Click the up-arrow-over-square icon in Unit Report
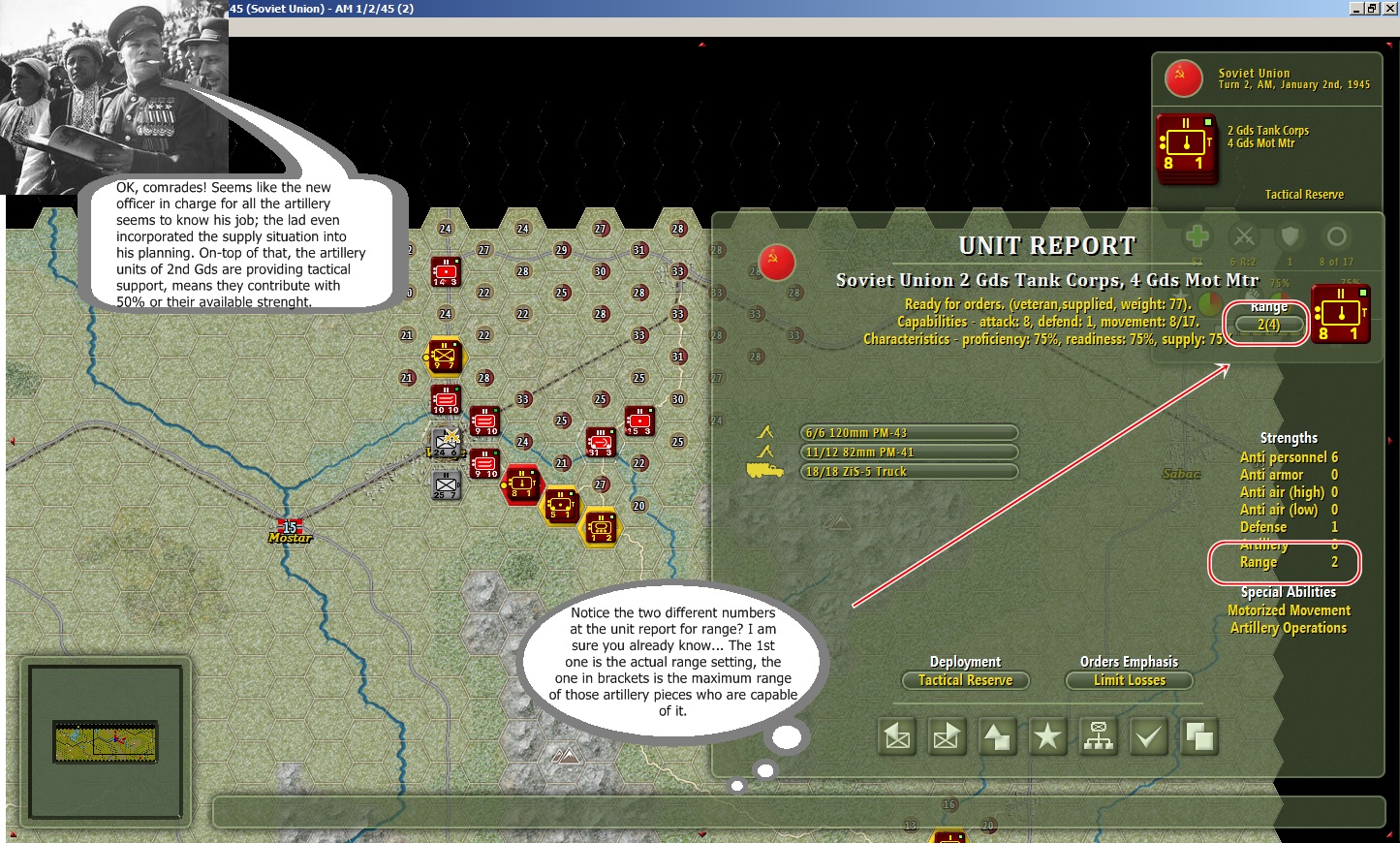Viewport: 1400px width, 843px height. click(997, 736)
